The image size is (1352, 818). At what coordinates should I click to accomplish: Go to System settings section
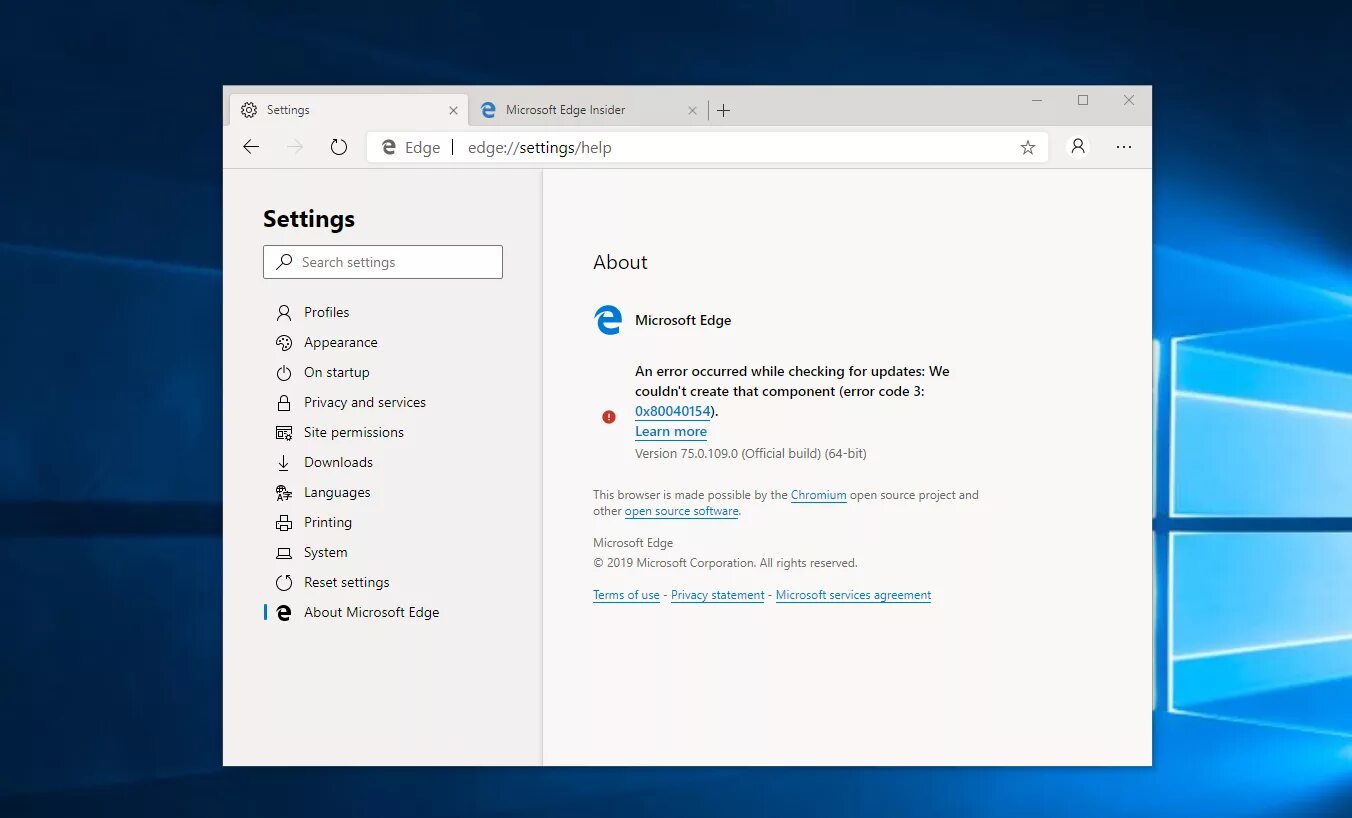(325, 552)
